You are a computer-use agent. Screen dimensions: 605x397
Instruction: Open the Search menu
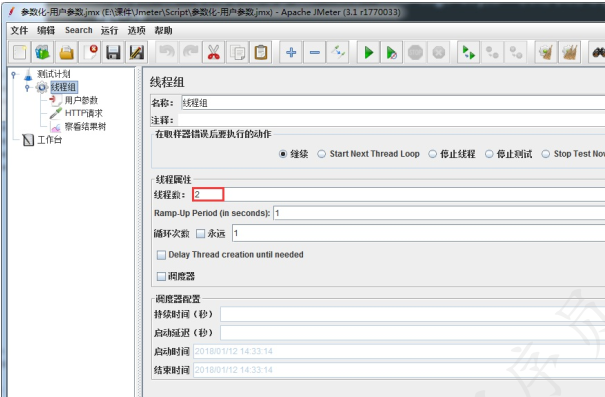(79, 30)
